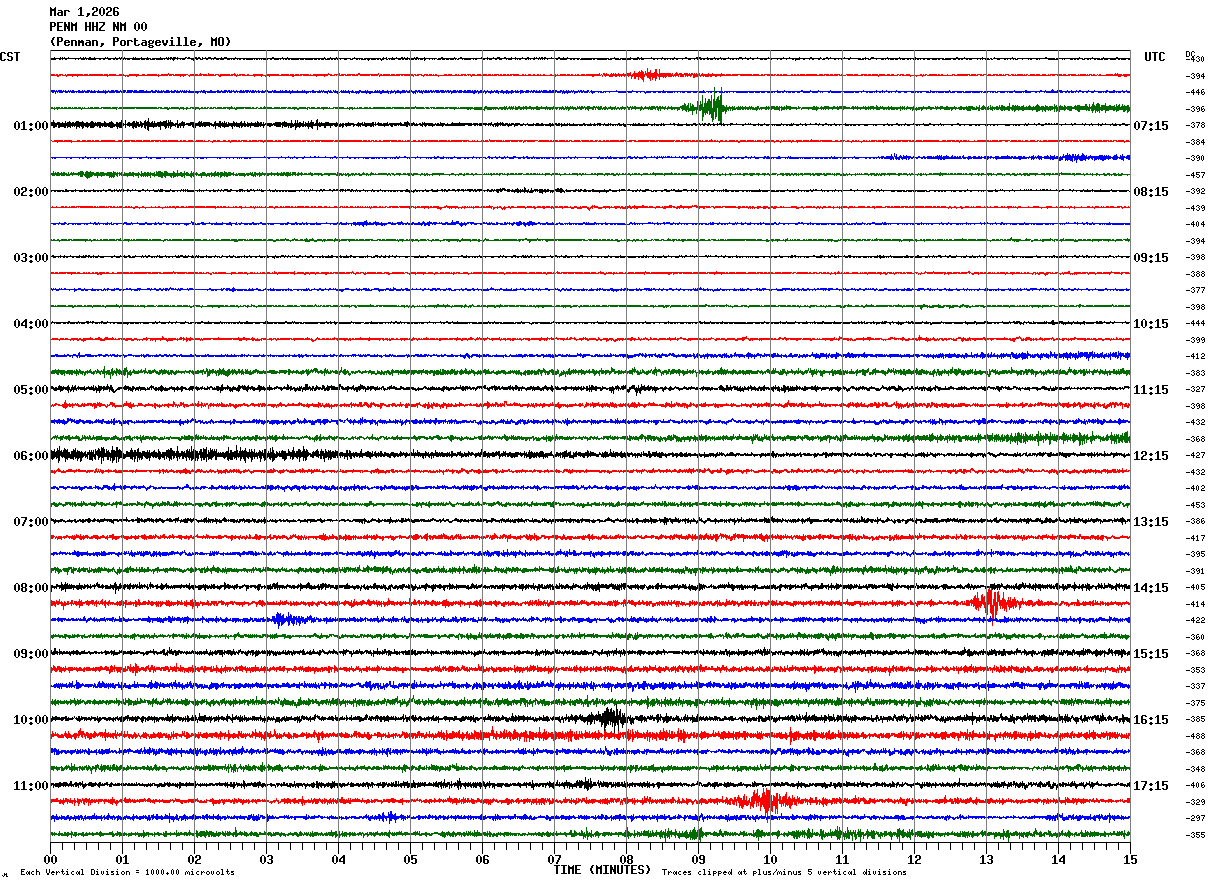Viewport: 1210px width, 886px height.
Task: Click the 16:15 UTC time label
Action: pos(1151,720)
